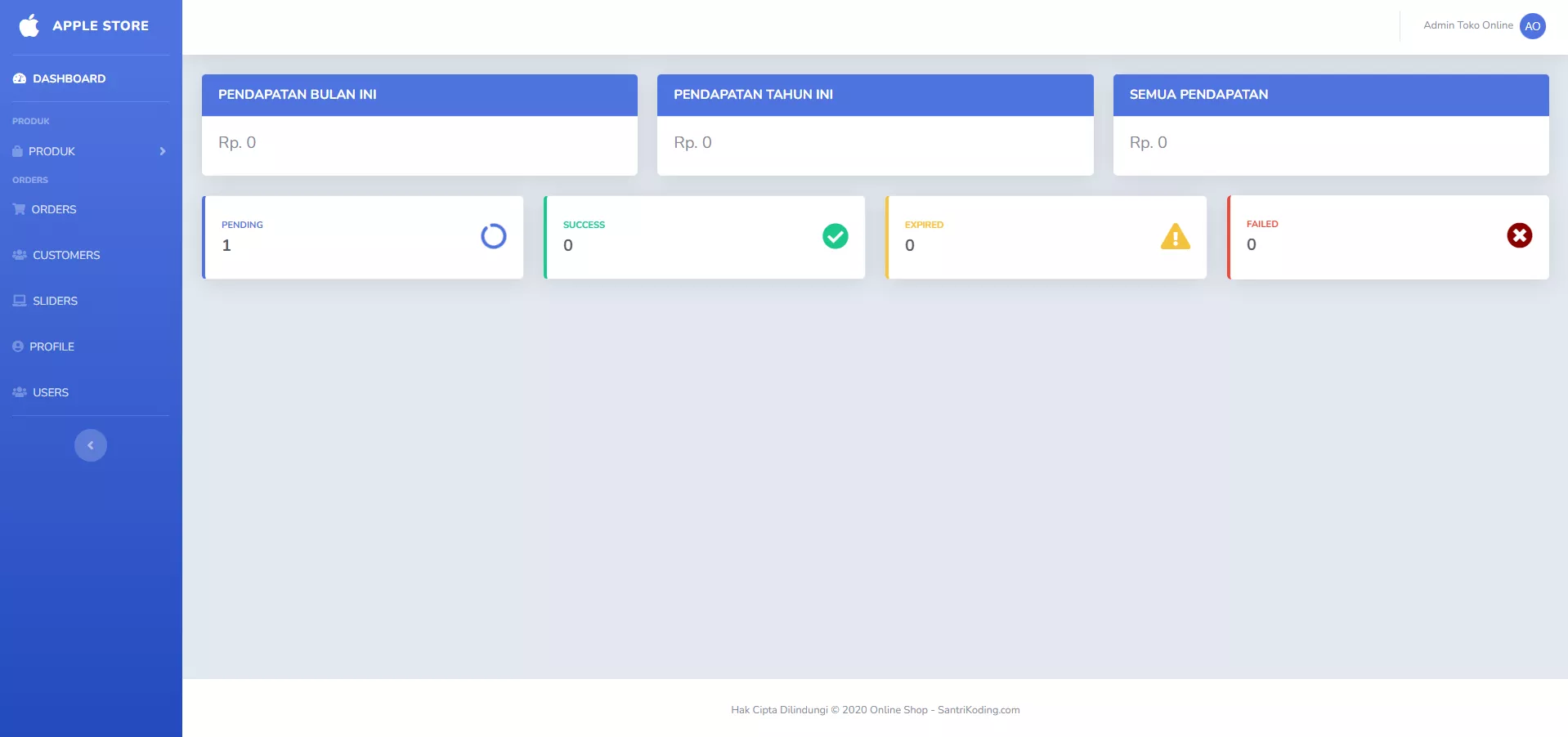Screen dimensions: 1568x737
Task: Open the Users menu item
Action: [91, 392]
